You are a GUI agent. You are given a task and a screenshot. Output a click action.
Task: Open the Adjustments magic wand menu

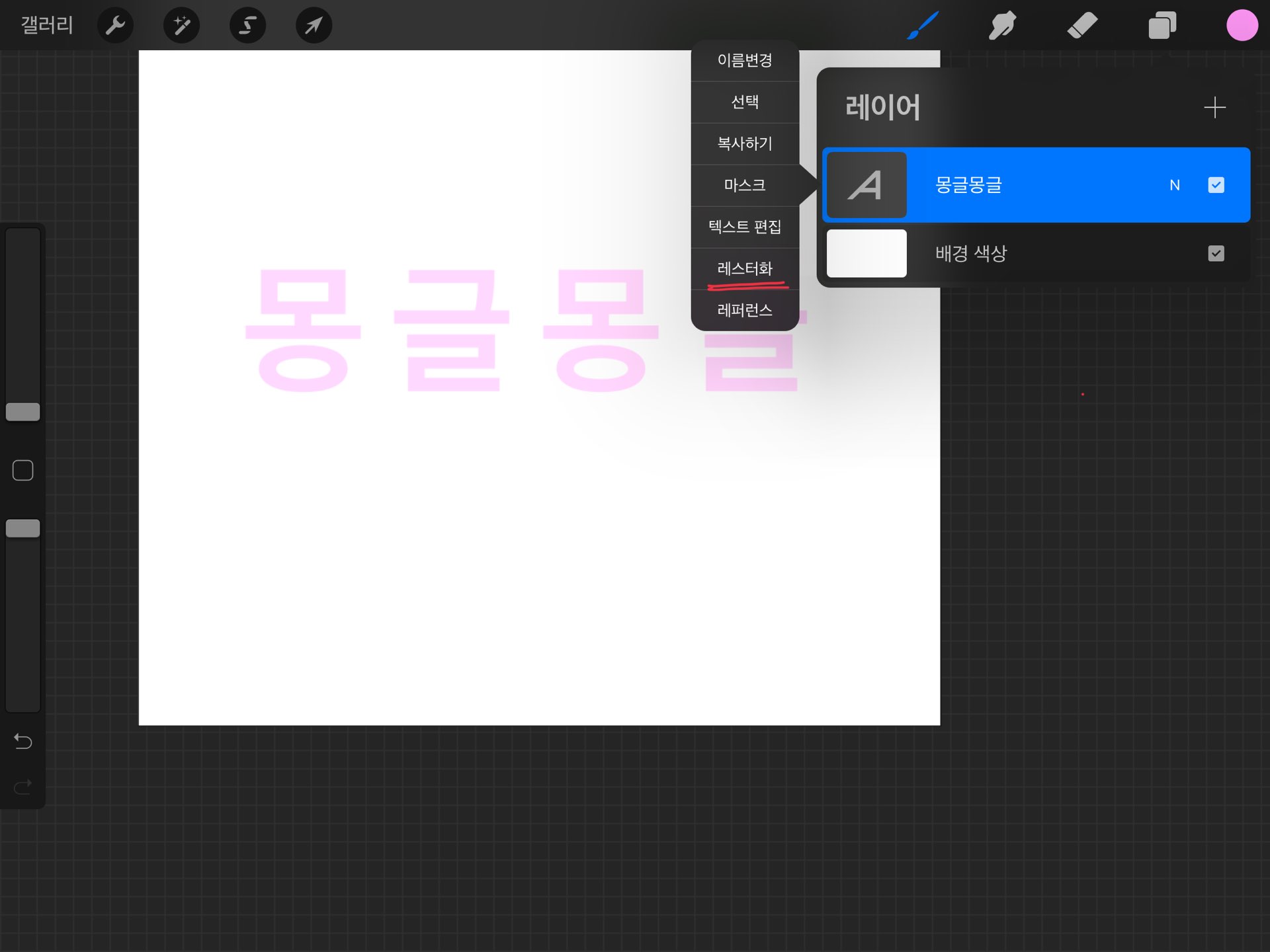tap(181, 25)
